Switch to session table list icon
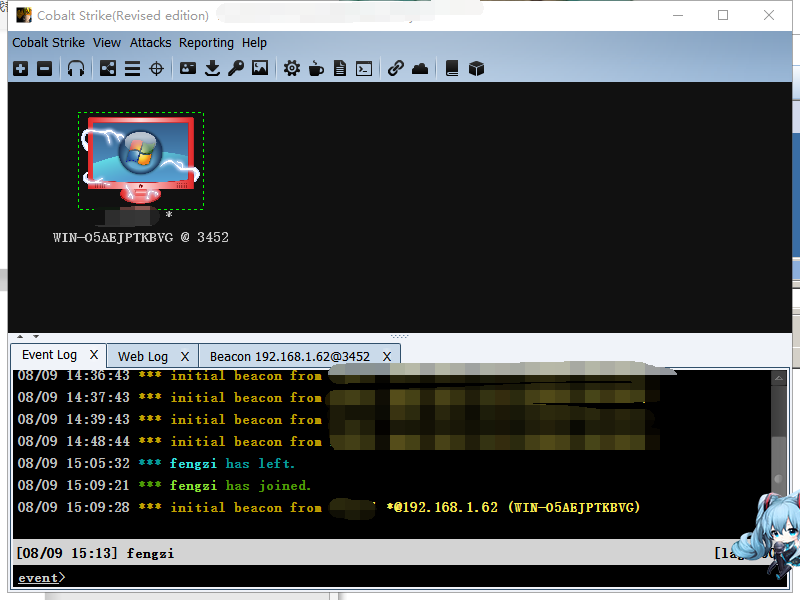 click(x=132, y=68)
